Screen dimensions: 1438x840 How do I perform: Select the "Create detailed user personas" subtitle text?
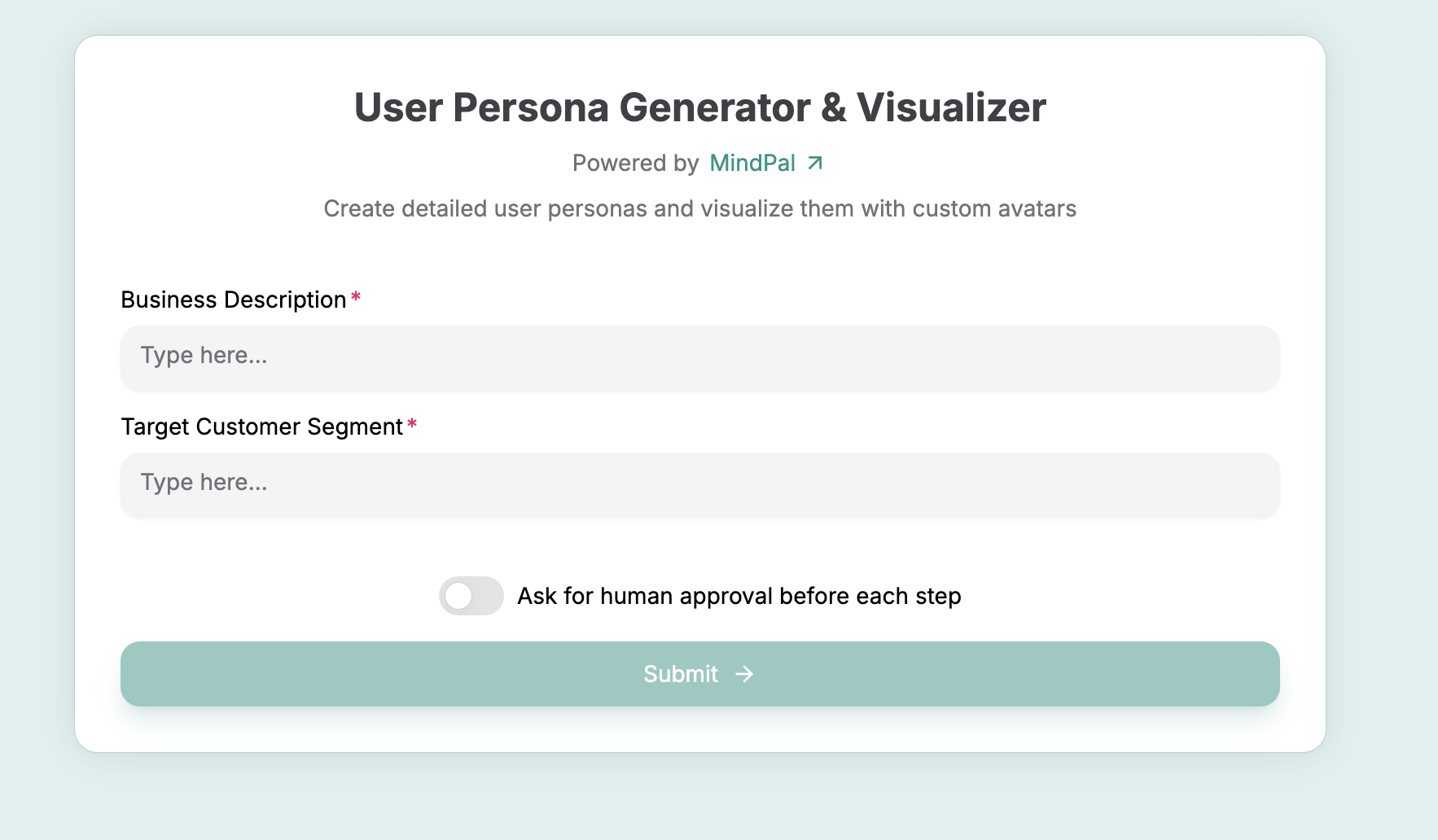[699, 209]
